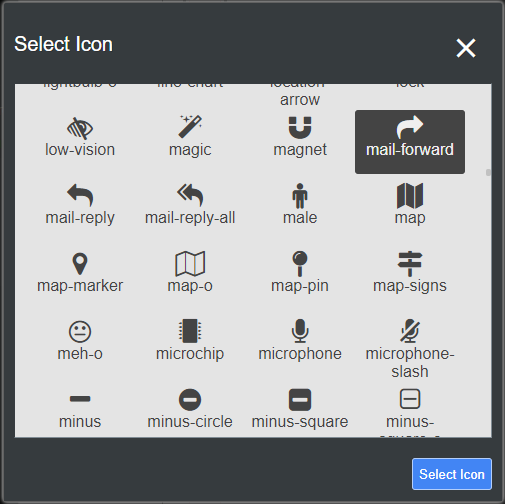
Task: Choose the microchip icon
Action: pos(190,331)
